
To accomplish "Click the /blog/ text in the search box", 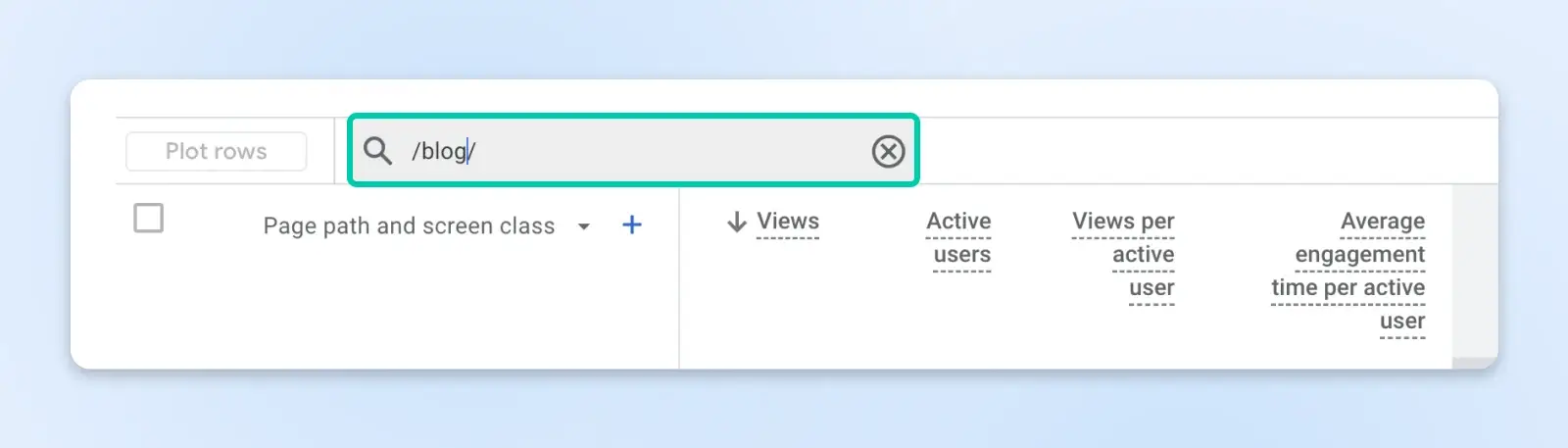I will tap(443, 151).
